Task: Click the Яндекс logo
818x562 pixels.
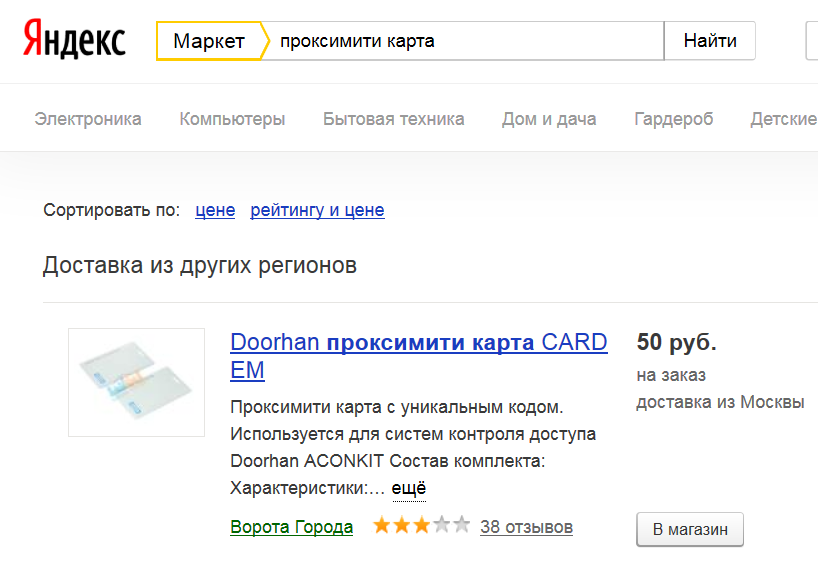Action: pyautogui.click(x=74, y=39)
